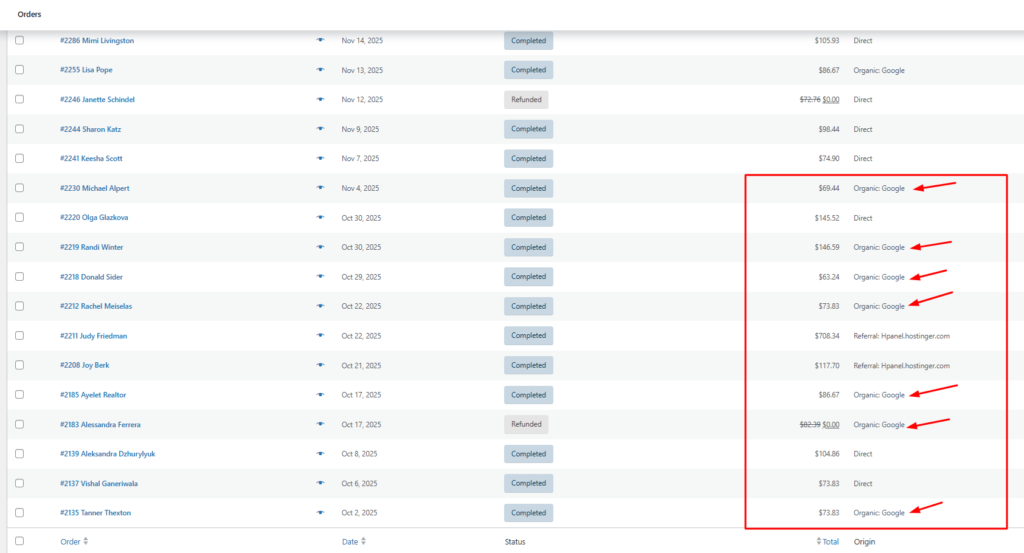The image size is (1024, 553).
Task: Click the Orders page heading
Action: point(29,14)
